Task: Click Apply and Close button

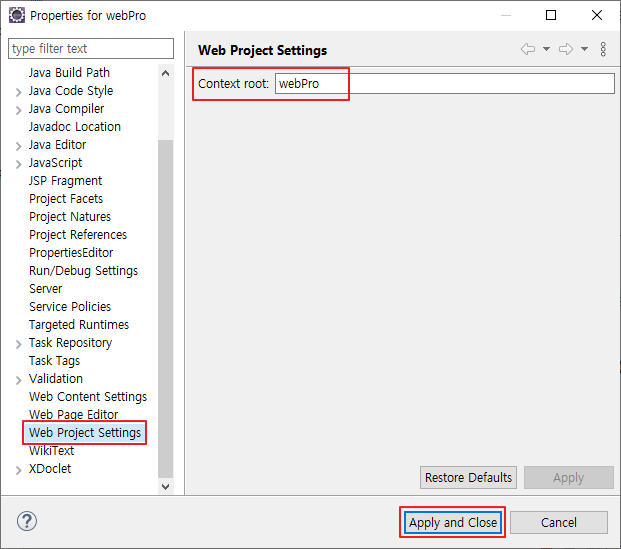Action: (x=453, y=522)
